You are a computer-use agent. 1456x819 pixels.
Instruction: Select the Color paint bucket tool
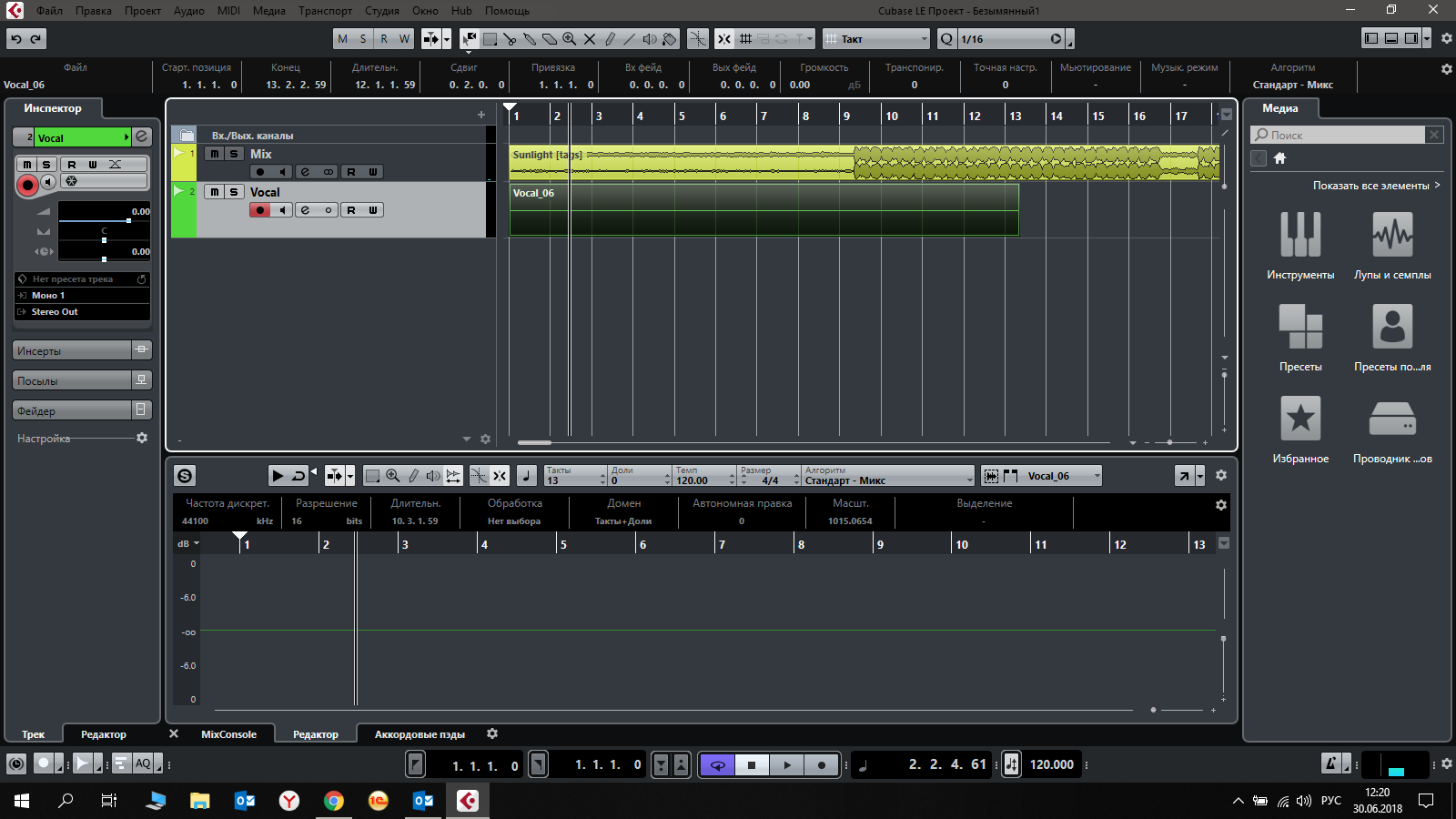click(670, 39)
